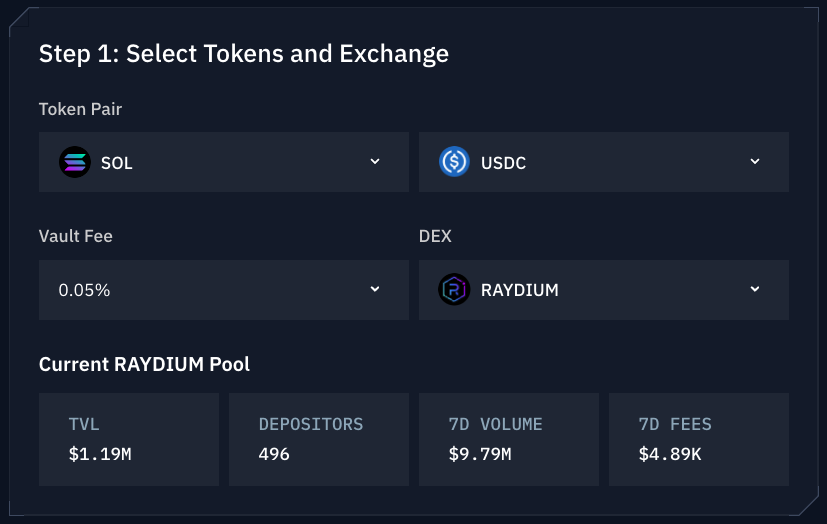Expand the SOL token dropdown chevron
This screenshot has height=524, width=827.
point(375,161)
